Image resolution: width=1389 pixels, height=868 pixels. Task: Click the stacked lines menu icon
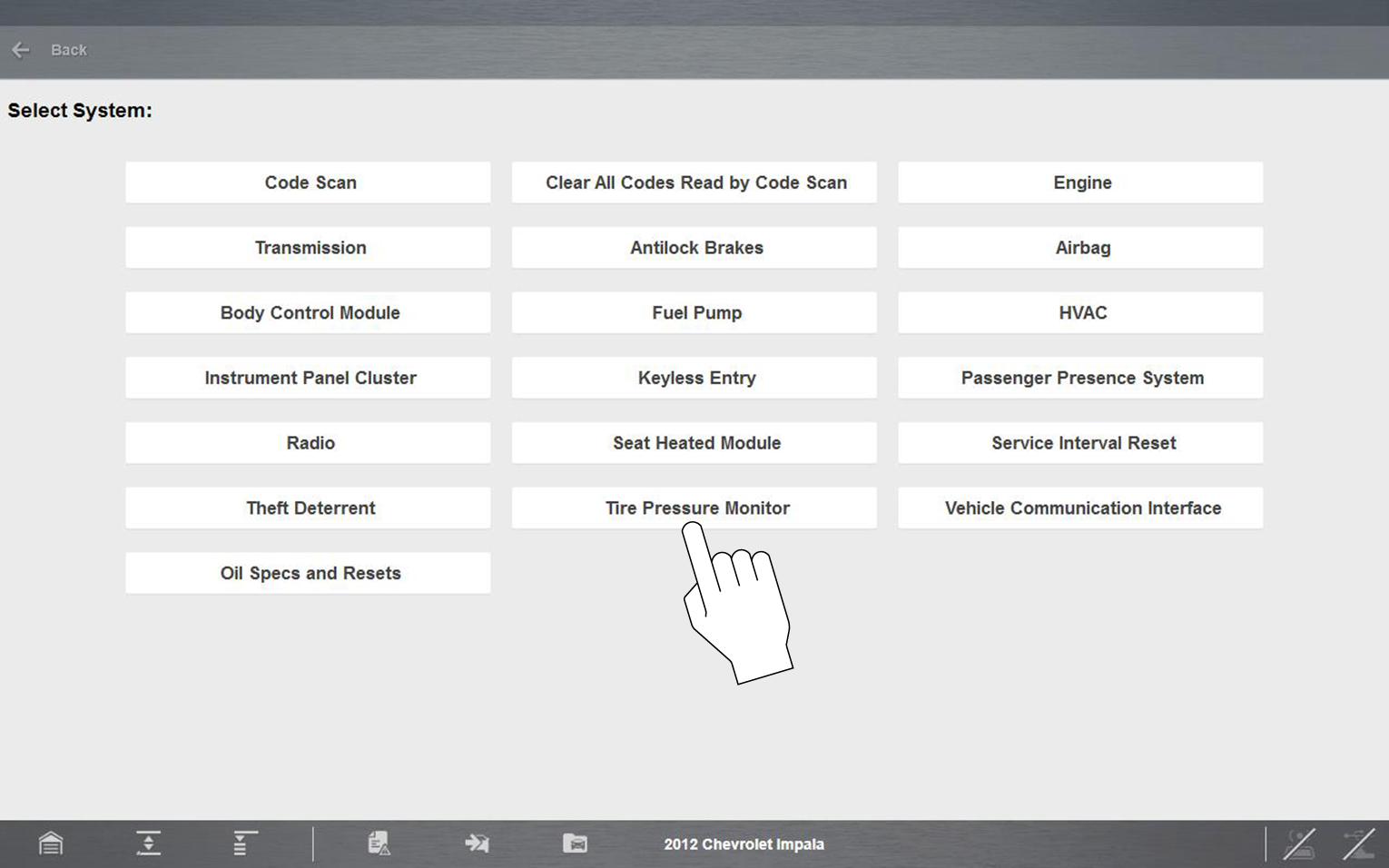[x=243, y=843]
